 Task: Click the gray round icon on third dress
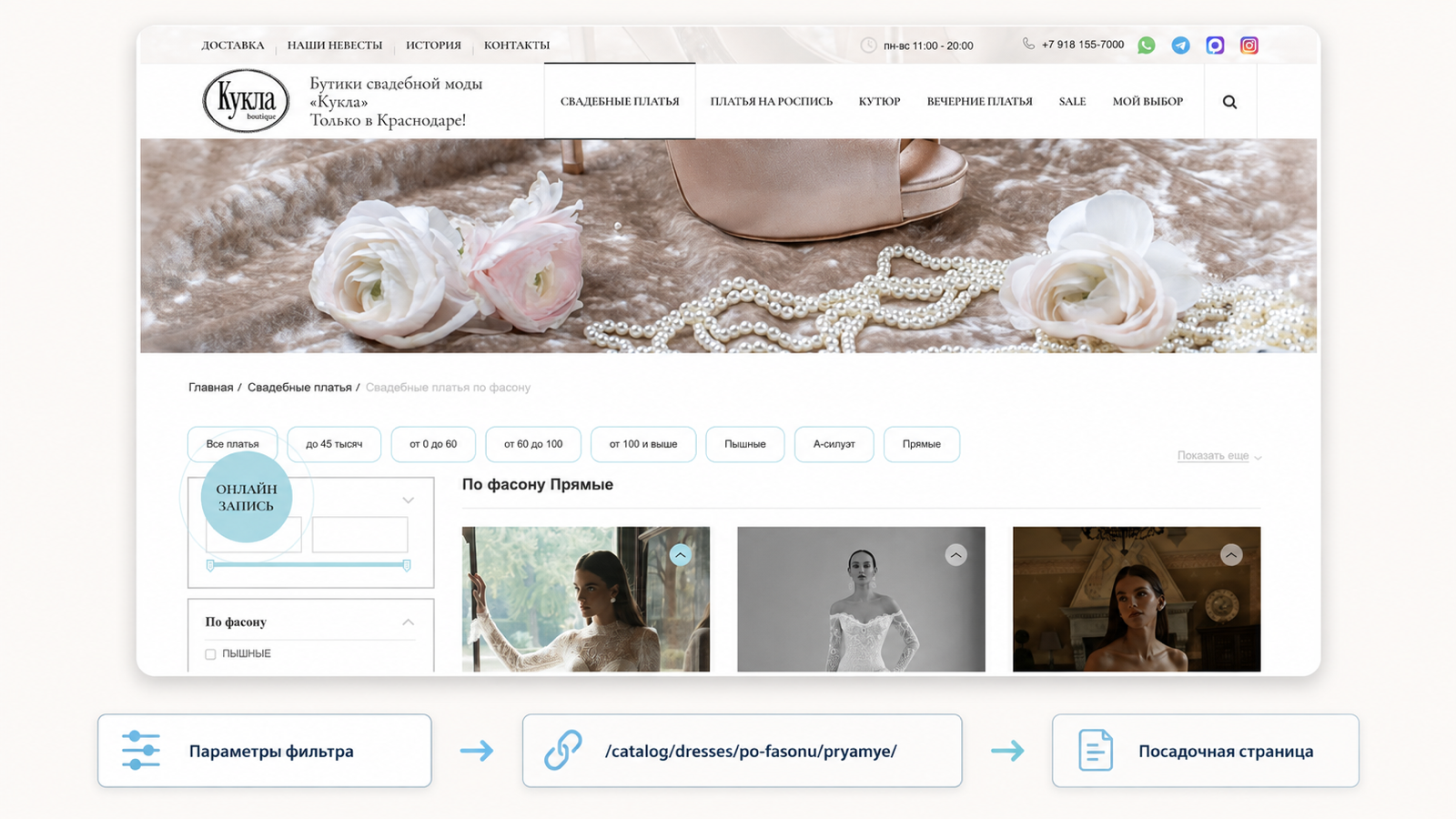(x=1231, y=555)
